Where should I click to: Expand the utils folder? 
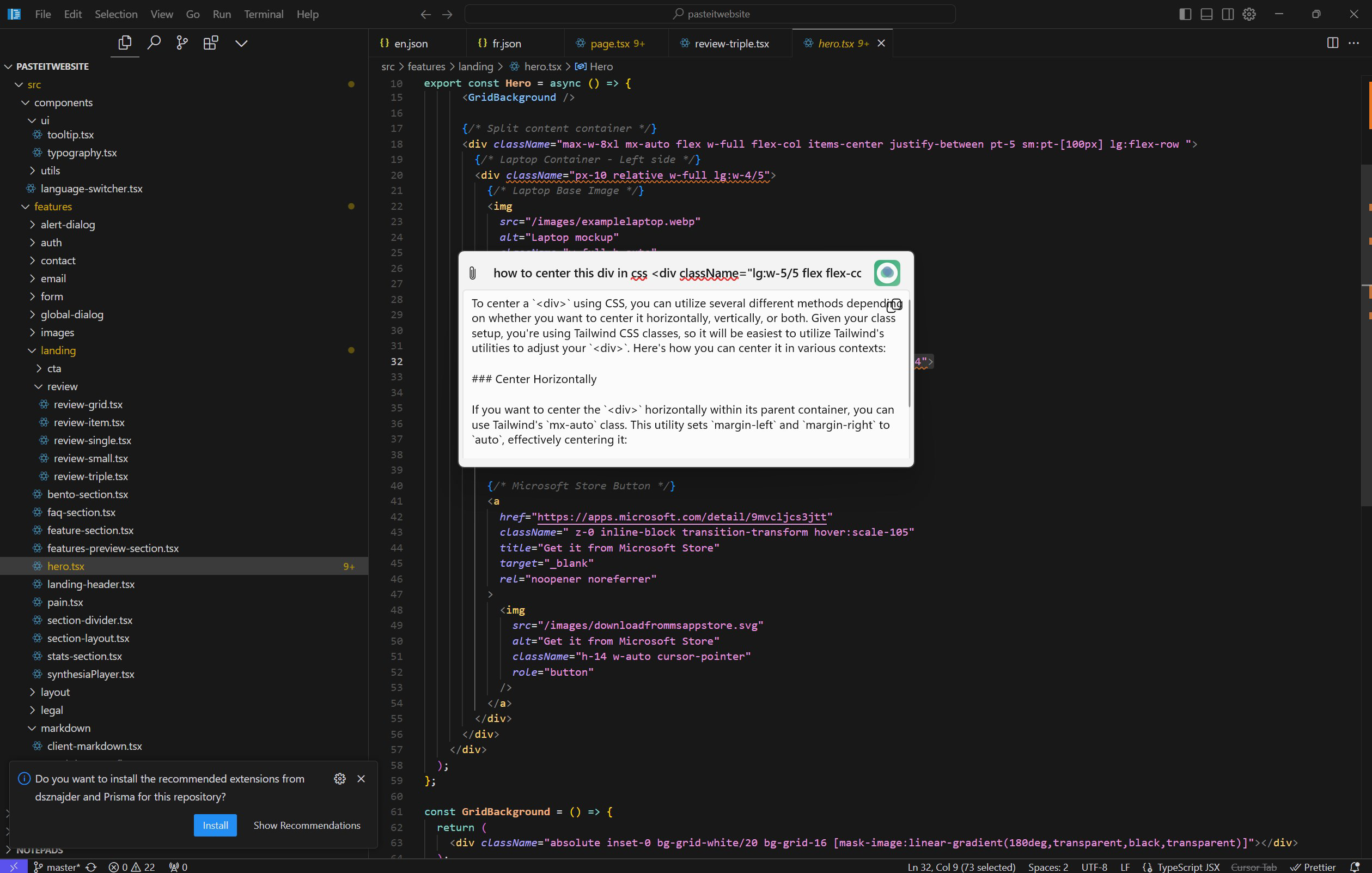click(x=184, y=171)
